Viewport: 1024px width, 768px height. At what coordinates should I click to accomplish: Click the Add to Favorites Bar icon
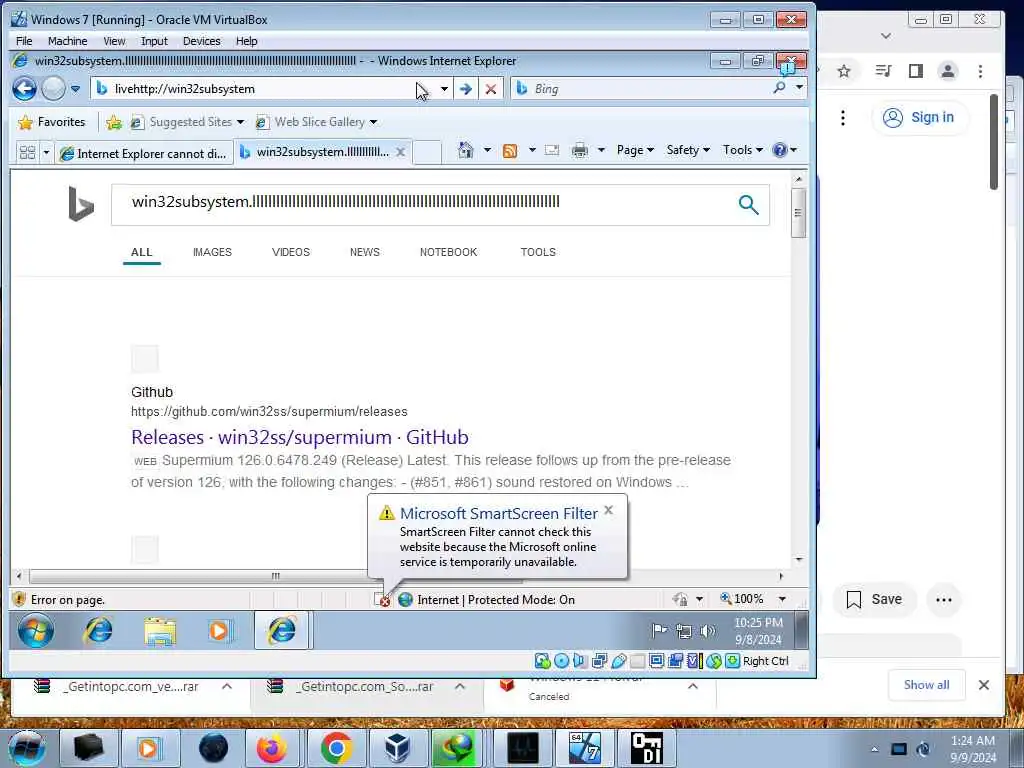point(114,122)
